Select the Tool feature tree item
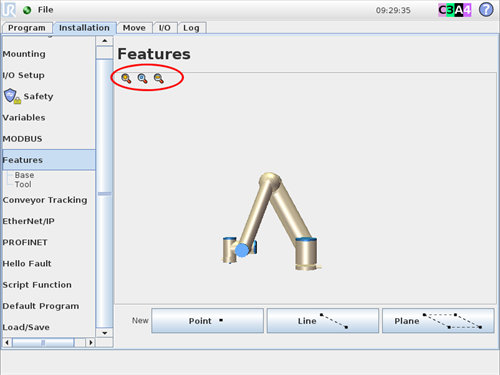 click(x=23, y=184)
